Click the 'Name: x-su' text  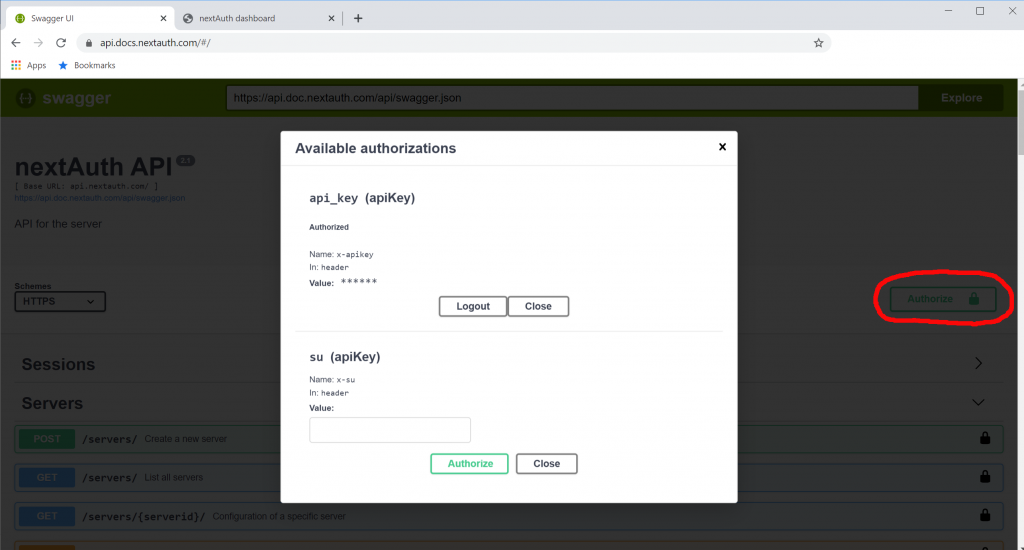point(332,380)
